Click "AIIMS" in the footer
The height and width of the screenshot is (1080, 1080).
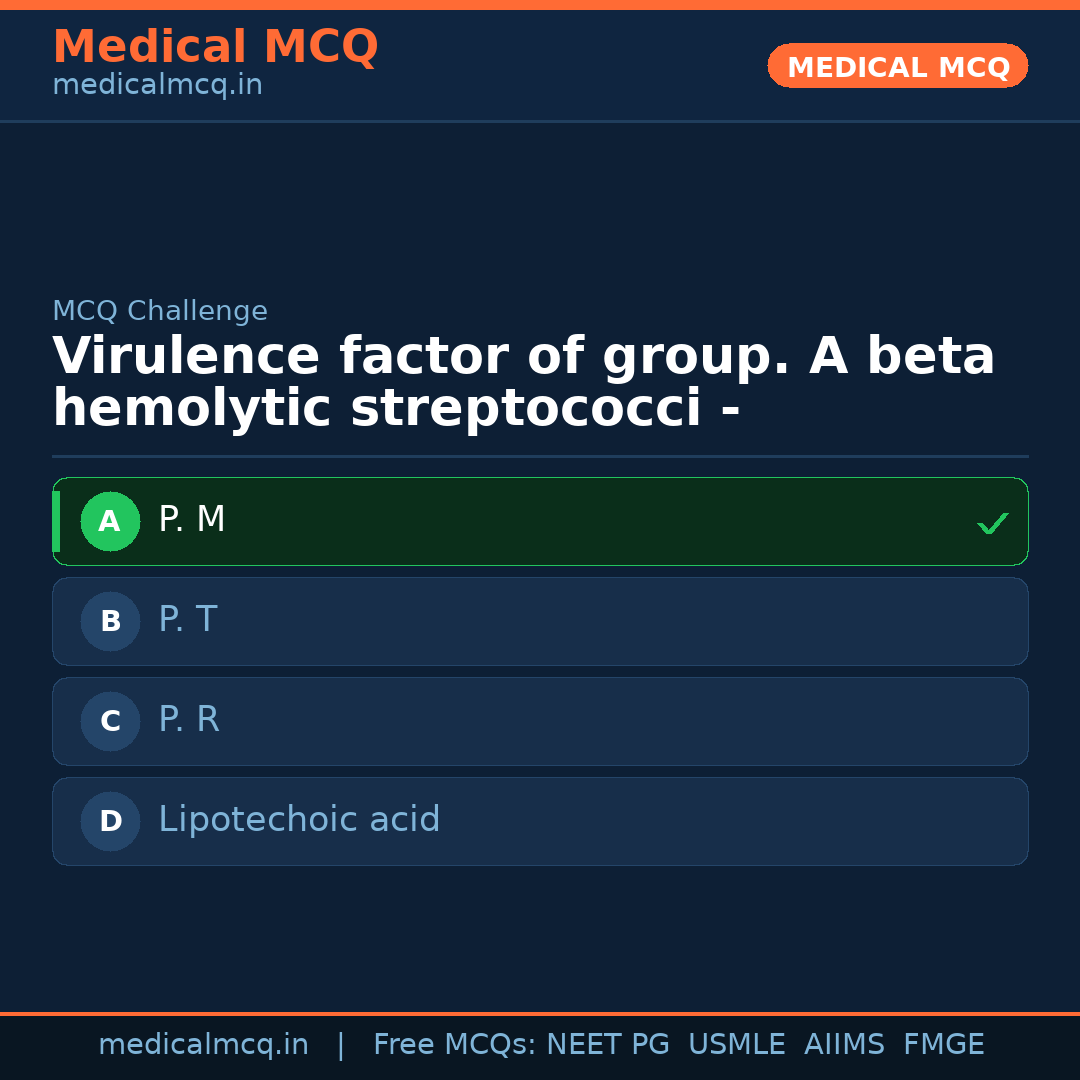point(844,1045)
